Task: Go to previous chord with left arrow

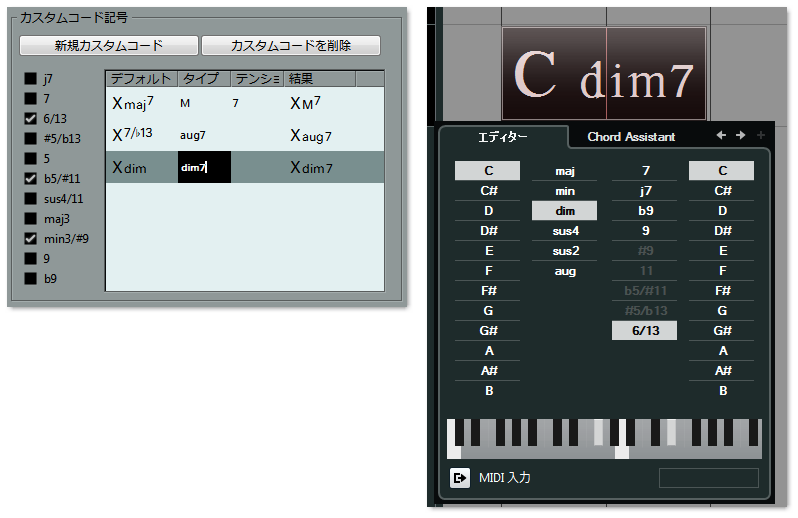Action: point(721,135)
